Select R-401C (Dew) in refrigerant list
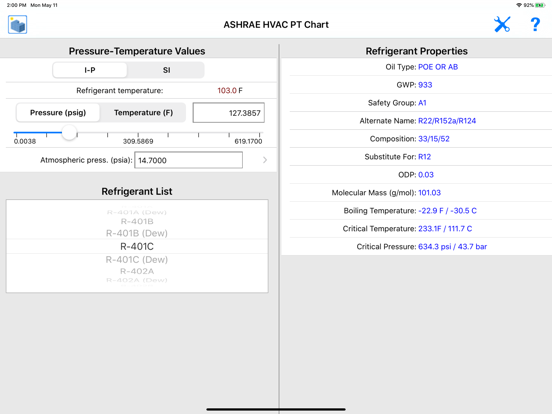This screenshot has width=552, height=414. [x=137, y=260]
